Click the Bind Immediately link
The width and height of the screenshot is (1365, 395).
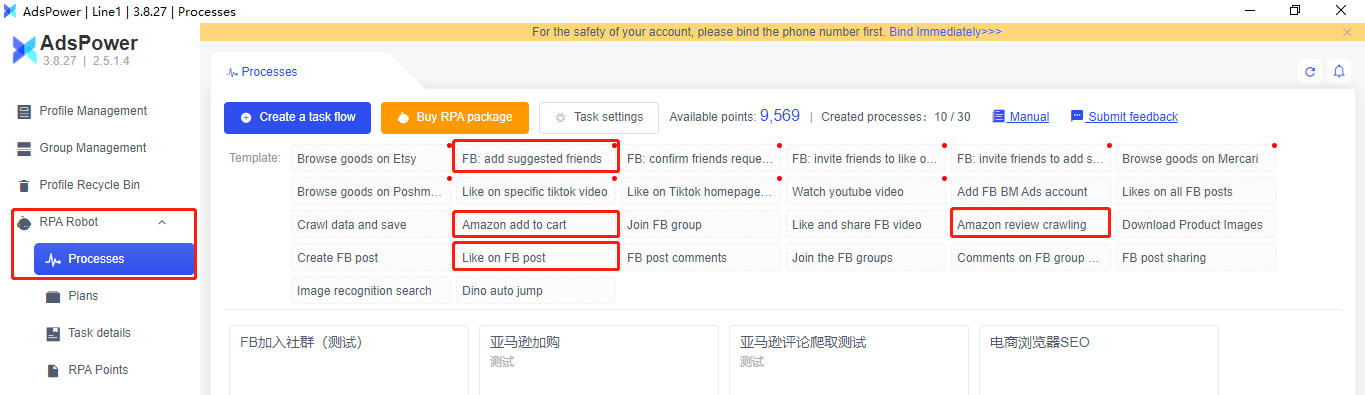click(x=945, y=32)
